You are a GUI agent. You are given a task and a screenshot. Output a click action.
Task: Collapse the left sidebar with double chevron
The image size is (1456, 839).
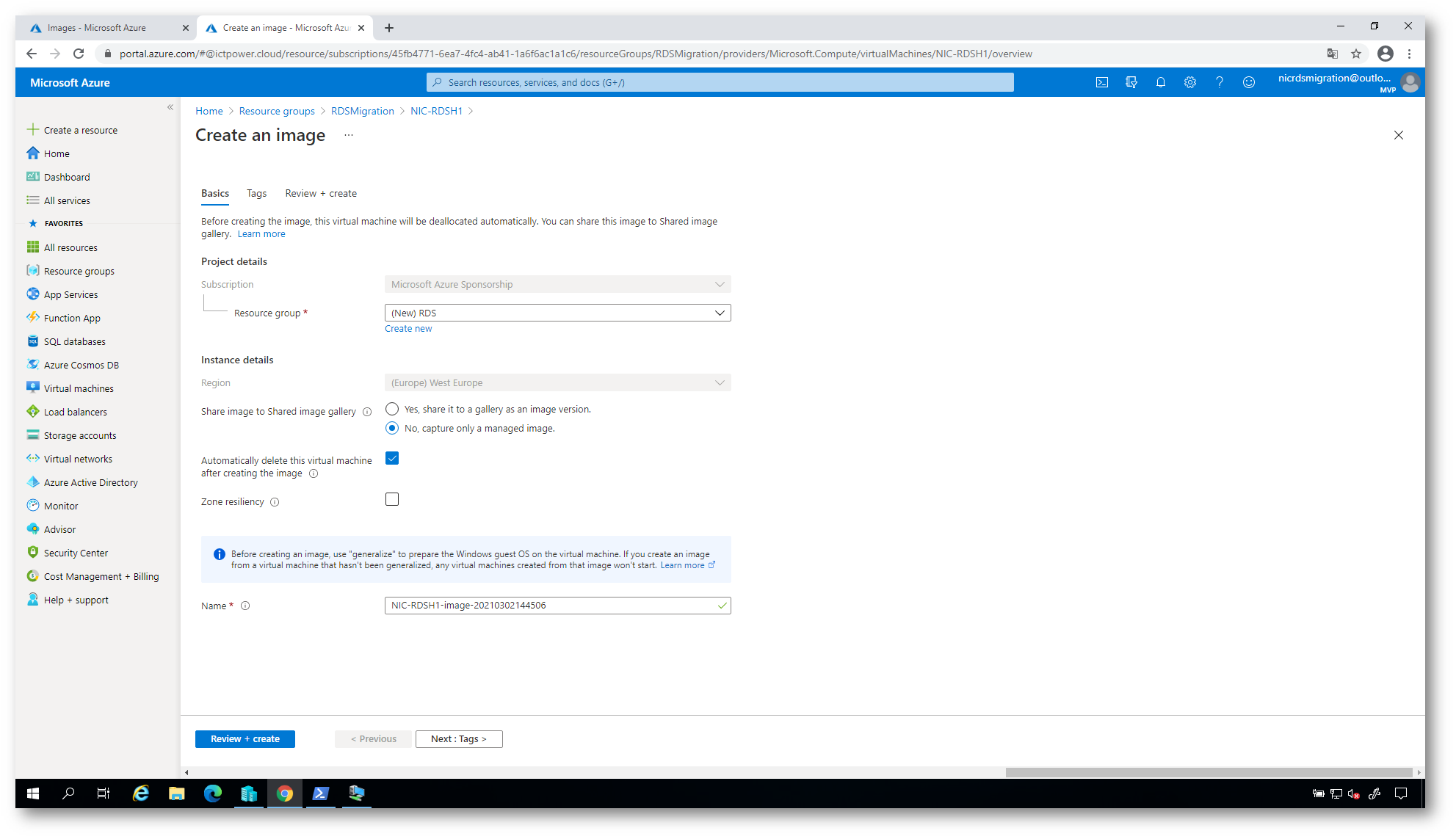coord(170,107)
